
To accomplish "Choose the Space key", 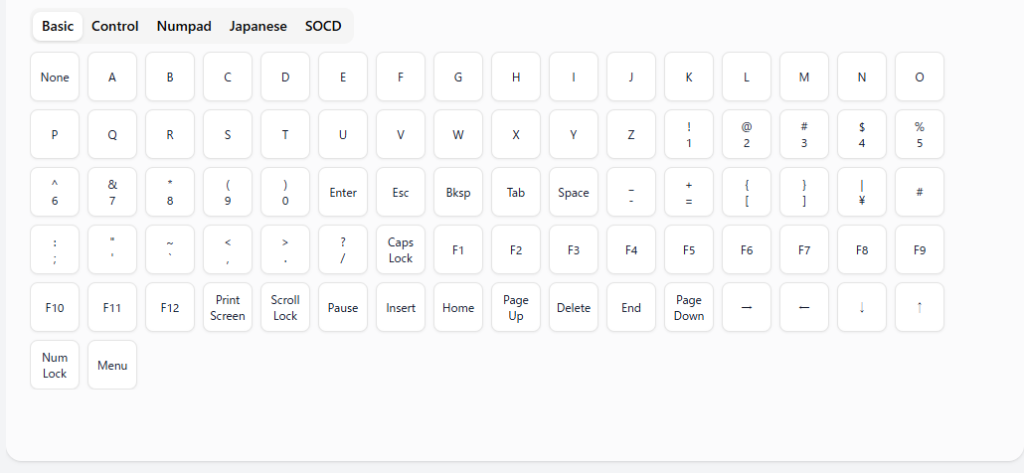I will coord(573,193).
